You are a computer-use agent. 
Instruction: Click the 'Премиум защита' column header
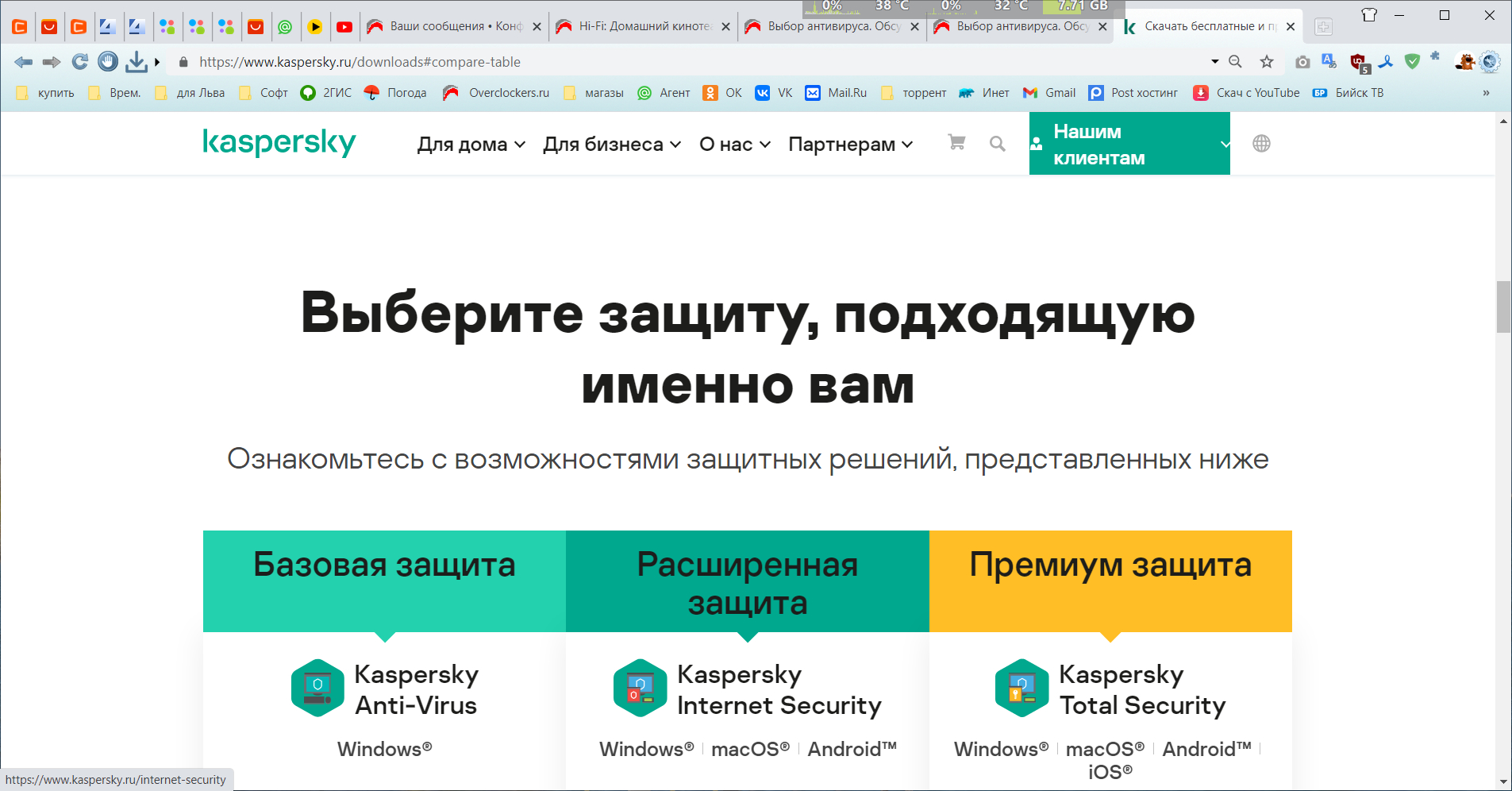[1110, 581]
